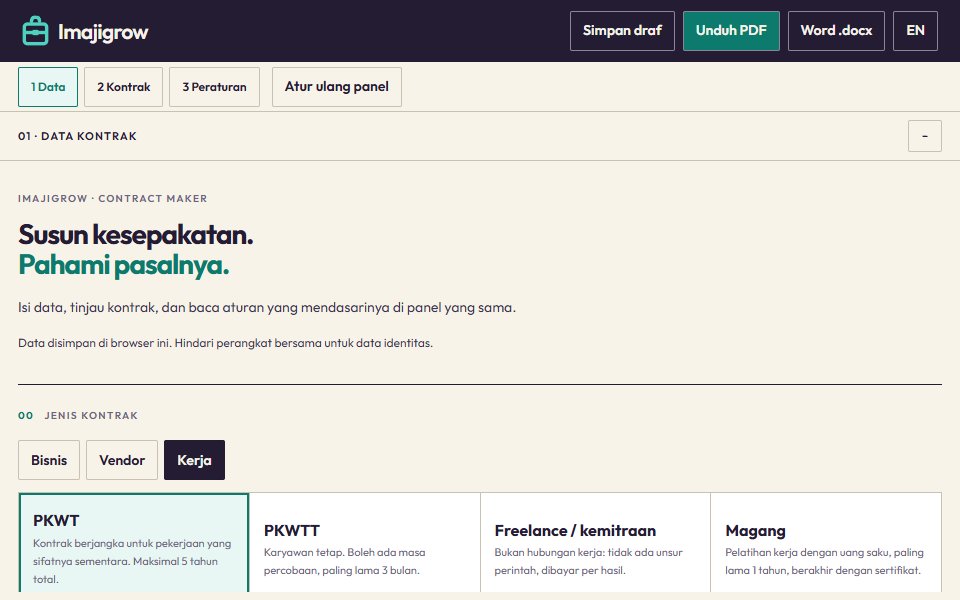The width and height of the screenshot is (960, 600).
Task: Click the 01 · Data Kontrak panel header
Action: [77, 136]
